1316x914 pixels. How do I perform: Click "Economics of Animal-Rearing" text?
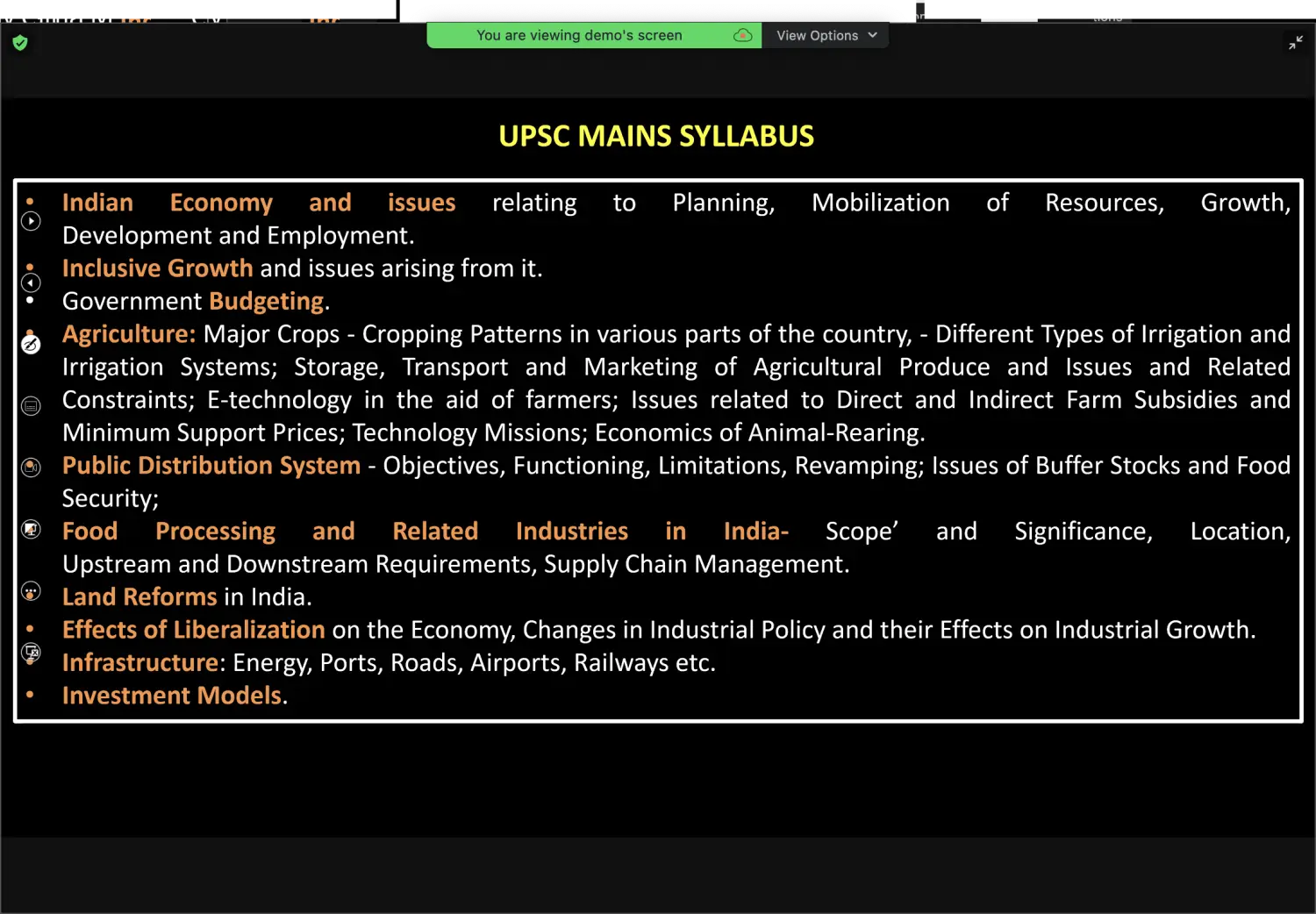[x=757, y=432]
